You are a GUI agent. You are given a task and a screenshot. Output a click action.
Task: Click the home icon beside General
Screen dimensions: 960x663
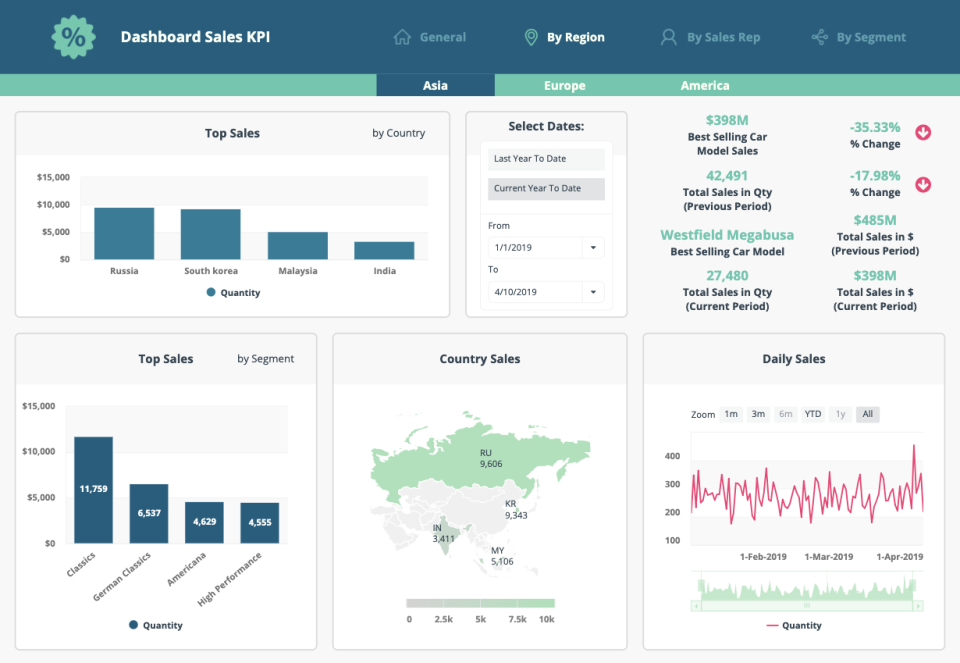(x=403, y=37)
